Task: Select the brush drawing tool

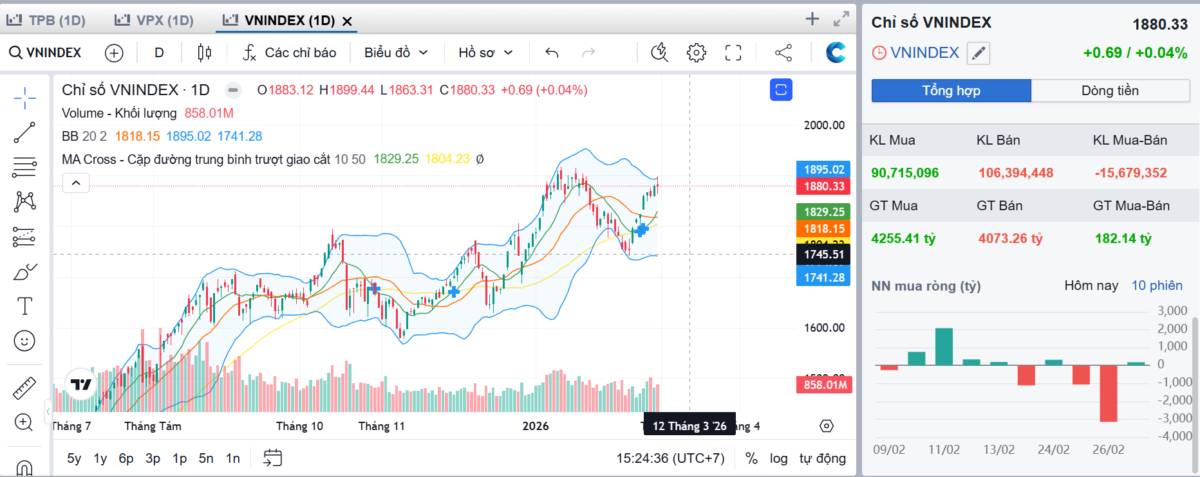Action: click(x=25, y=271)
